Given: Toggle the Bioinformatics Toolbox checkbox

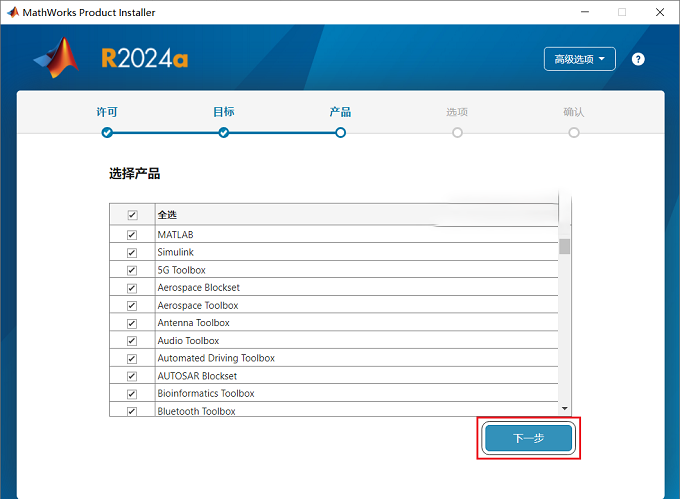Looking at the screenshot, I should [132, 394].
